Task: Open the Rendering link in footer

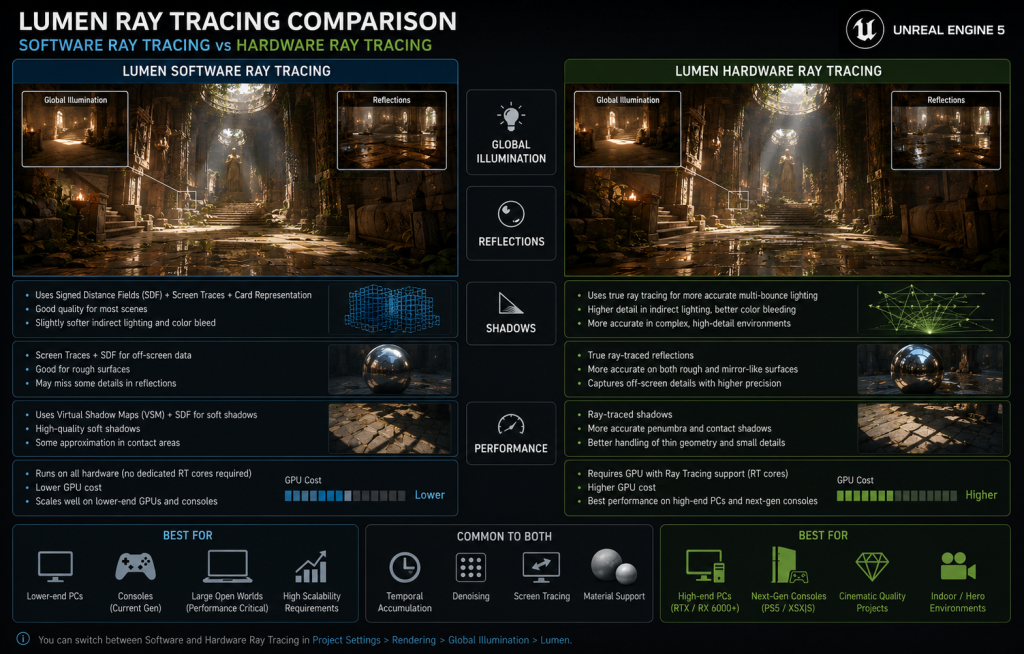Action: [x=414, y=640]
